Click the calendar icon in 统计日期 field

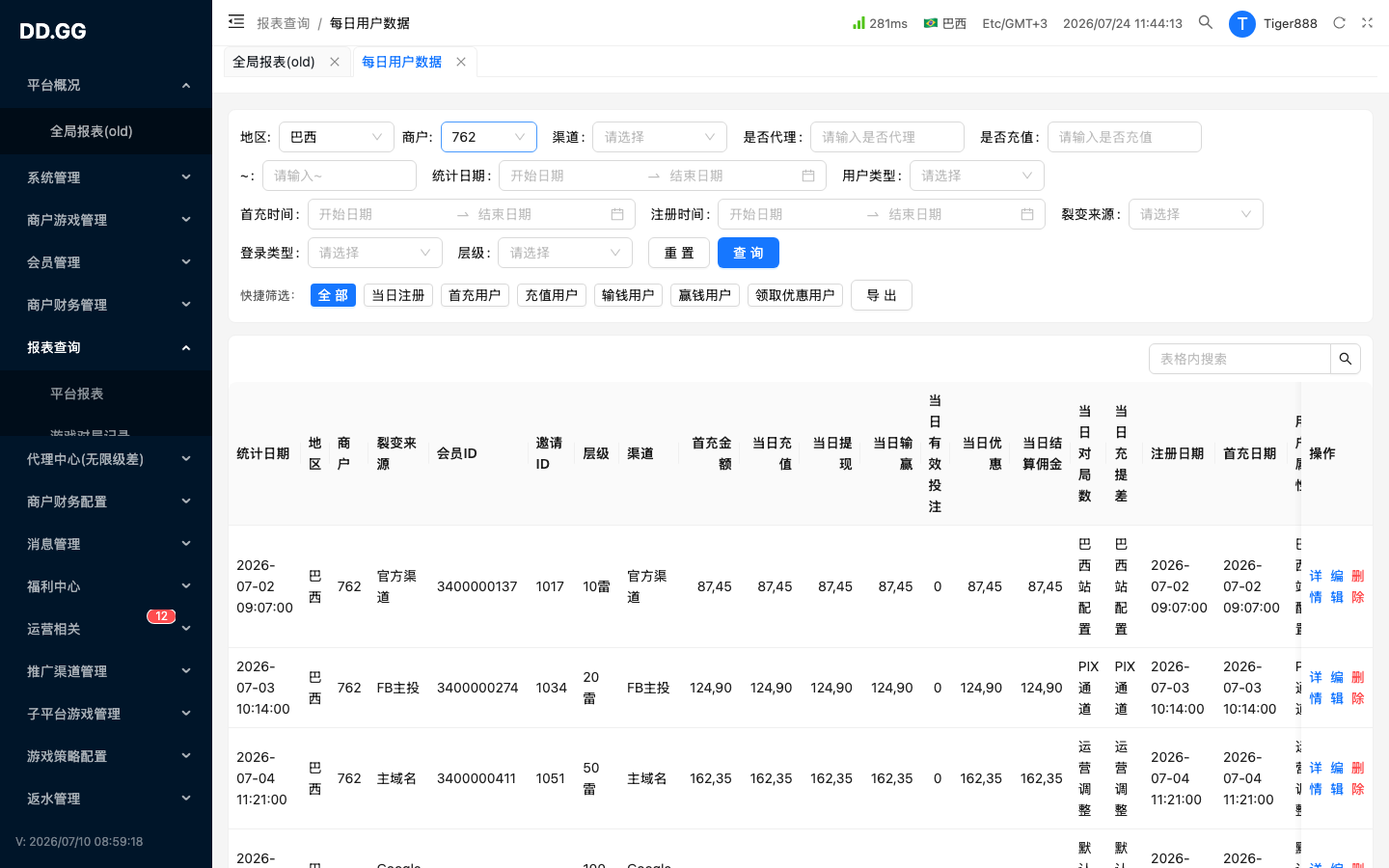[x=808, y=176]
